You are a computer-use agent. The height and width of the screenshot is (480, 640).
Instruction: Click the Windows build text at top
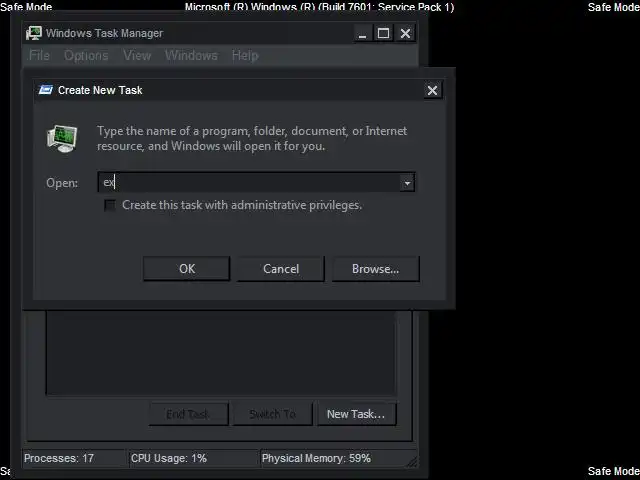click(319, 7)
